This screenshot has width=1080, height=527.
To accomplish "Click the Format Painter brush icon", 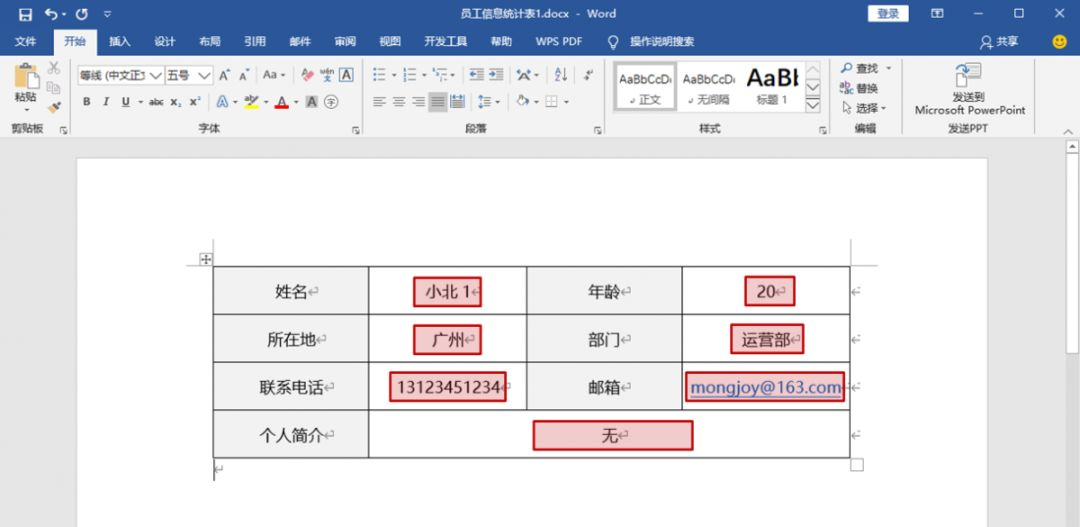I will 54,106.
